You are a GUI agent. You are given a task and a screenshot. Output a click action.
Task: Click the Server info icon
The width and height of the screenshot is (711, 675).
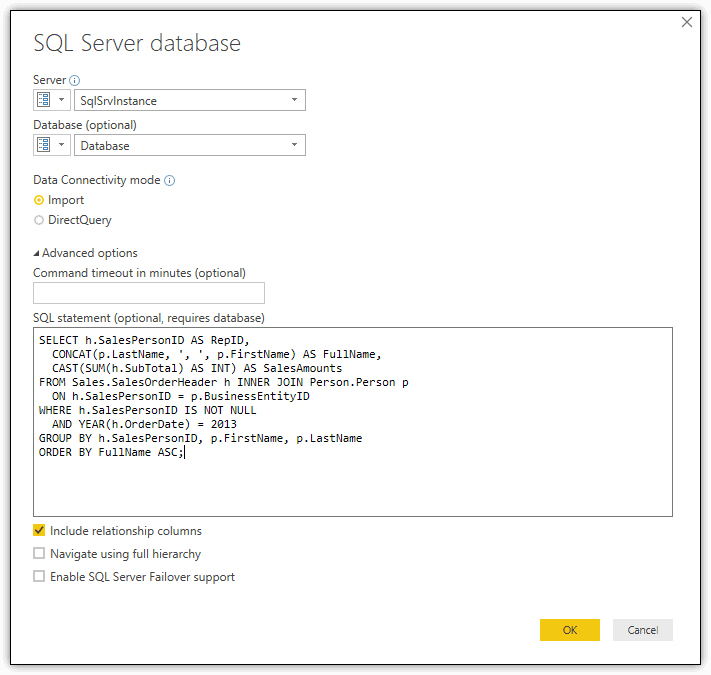[x=74, y=81]
